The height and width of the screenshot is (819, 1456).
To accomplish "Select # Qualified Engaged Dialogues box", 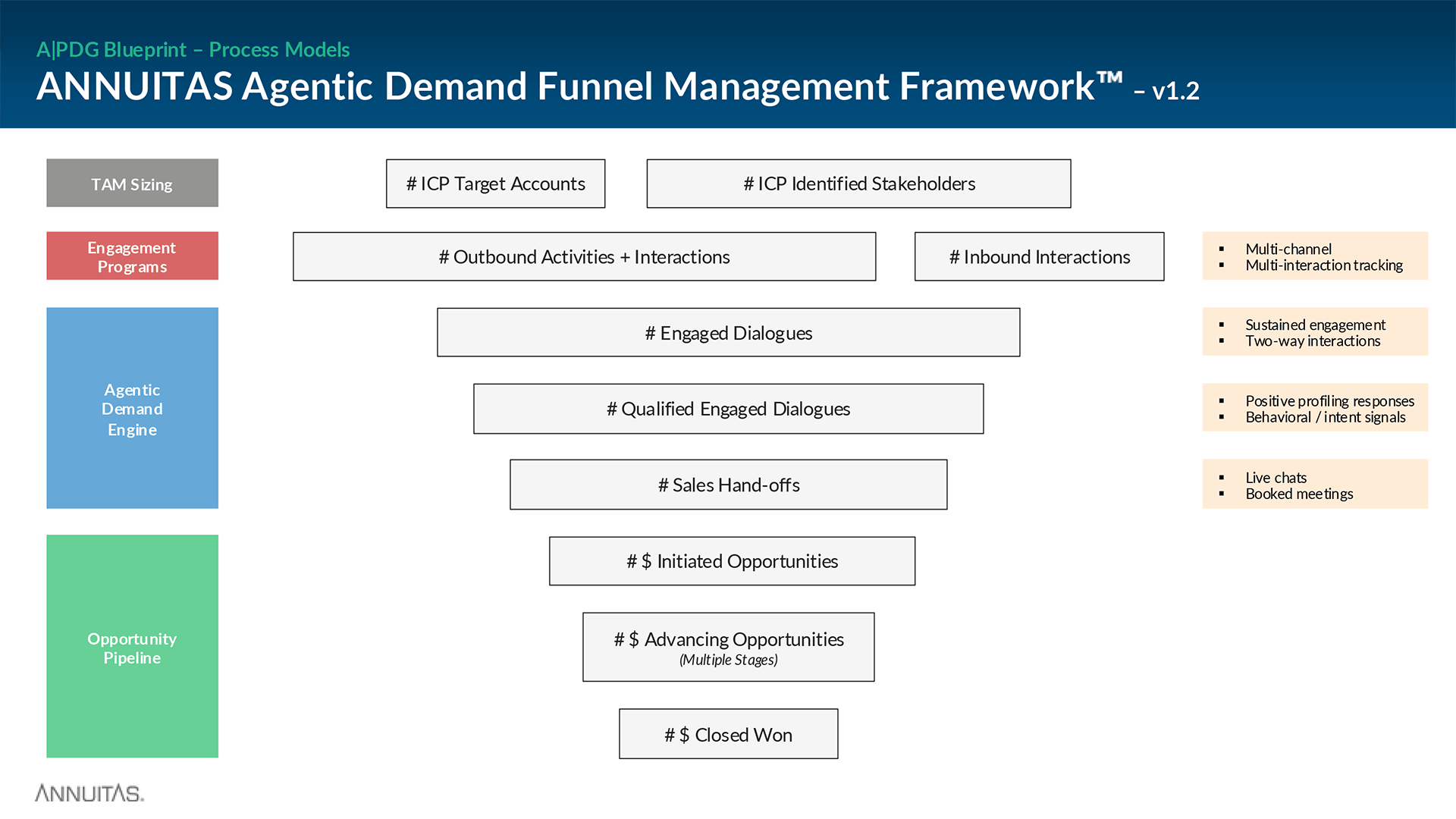I will click(x=728, y=409).
